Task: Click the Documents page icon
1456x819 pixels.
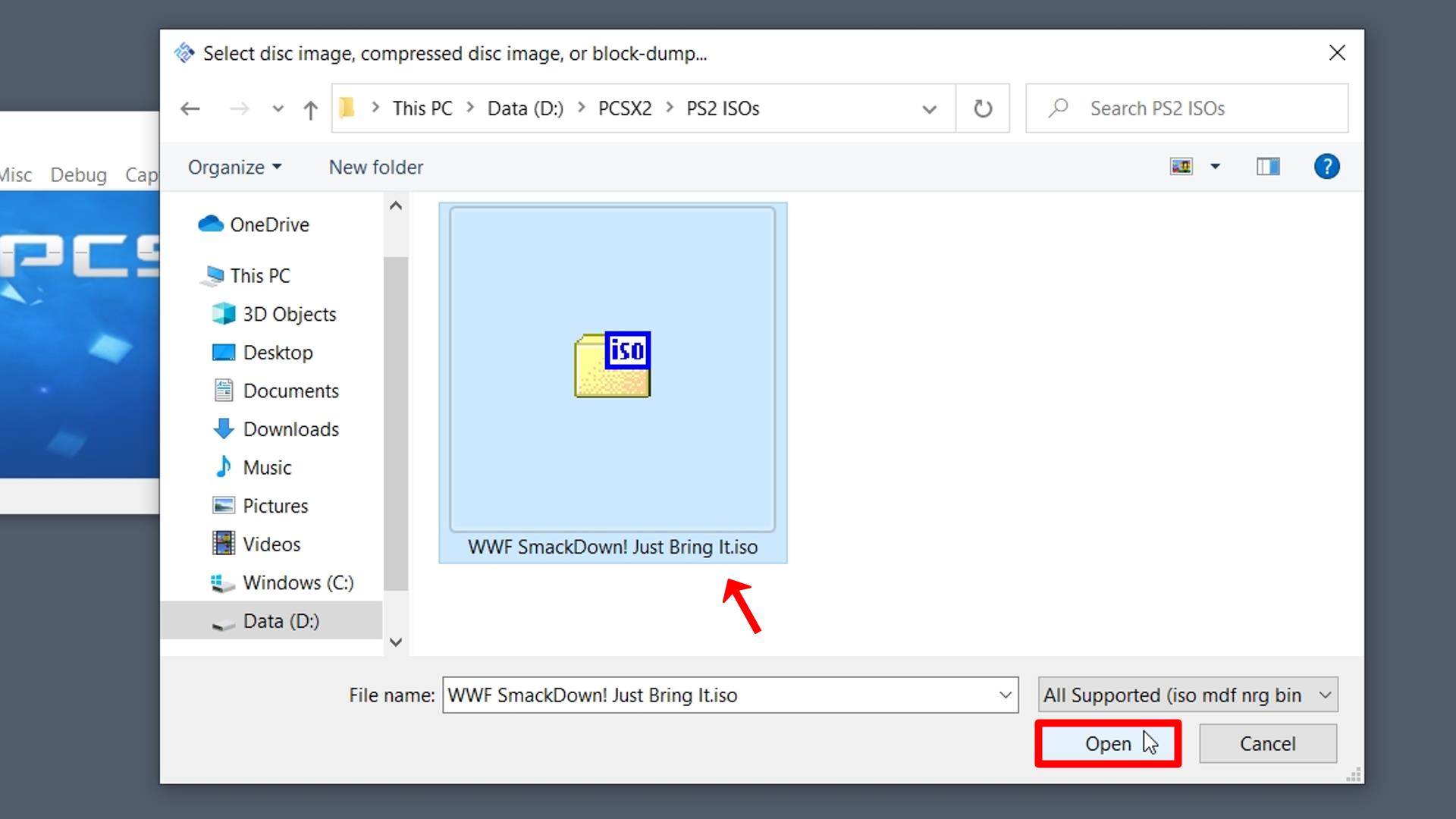Action: 223,390
